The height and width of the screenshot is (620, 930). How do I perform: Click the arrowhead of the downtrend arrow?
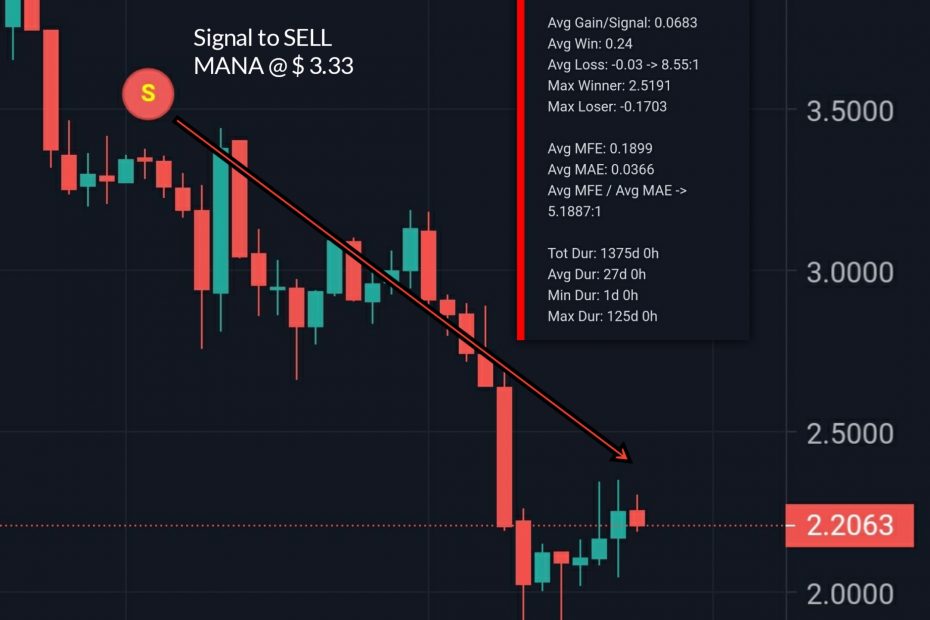pyautogui.click(x=626, y=455)
